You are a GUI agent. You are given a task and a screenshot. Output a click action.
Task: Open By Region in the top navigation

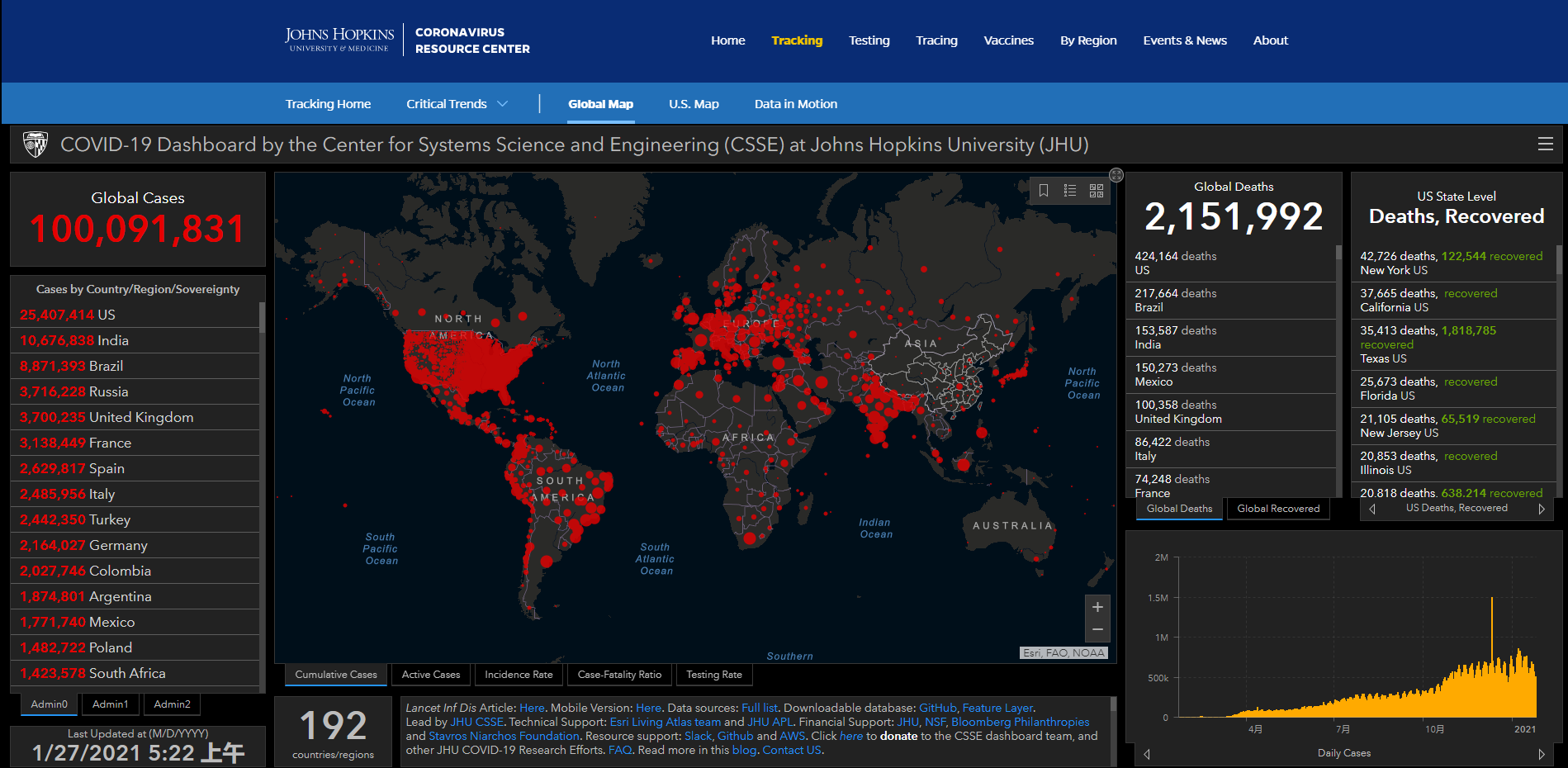click(x=1088, y=40)
